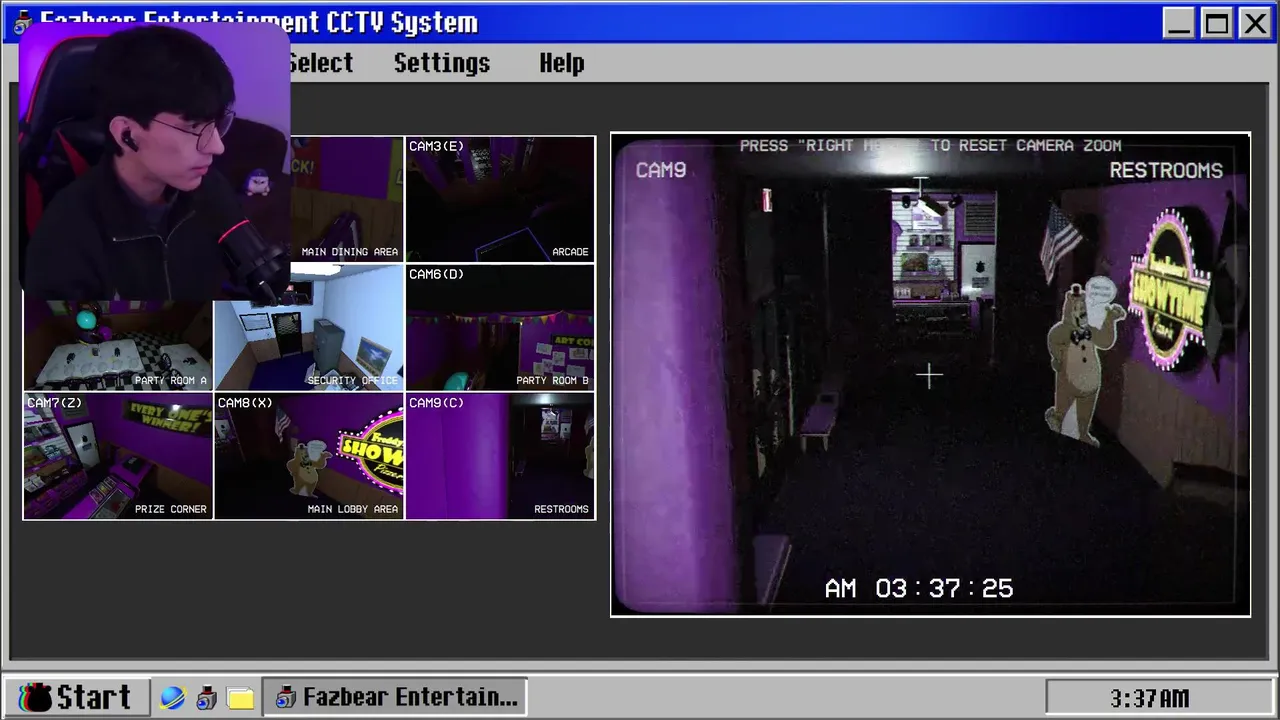Viewport: 1280px width, 720px height.
Task: Maximize the CCTV System window
Action: (1217, 23)
